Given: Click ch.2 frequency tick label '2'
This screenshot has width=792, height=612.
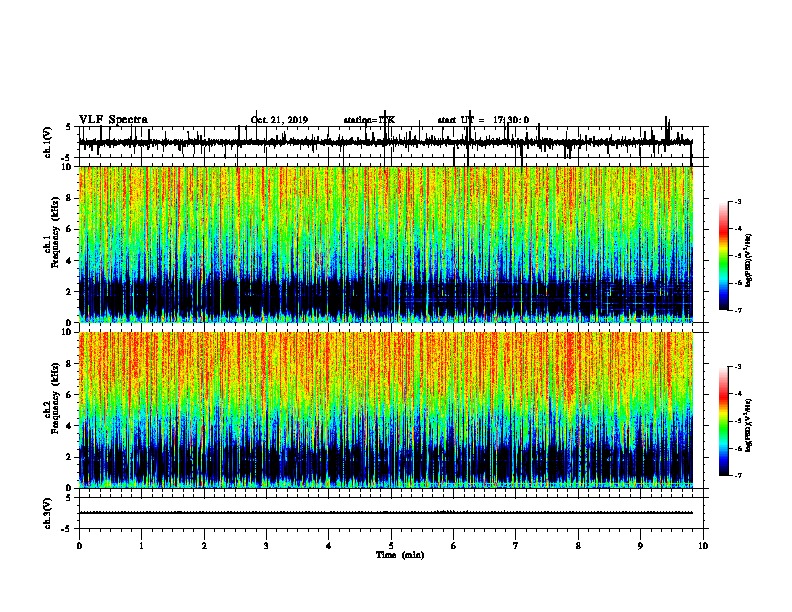Looking at the screenshot, I should tap(69, 457).
